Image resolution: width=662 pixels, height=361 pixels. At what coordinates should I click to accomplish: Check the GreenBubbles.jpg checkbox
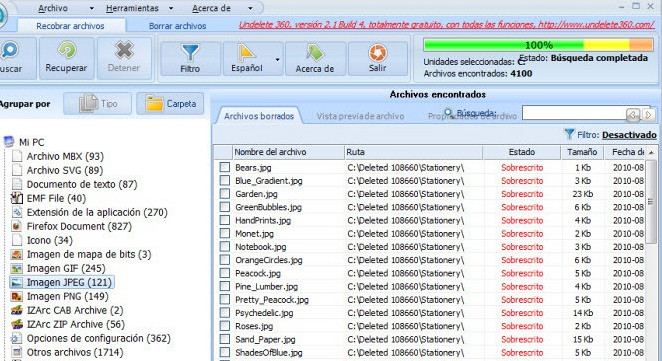[x=225, y=207]
